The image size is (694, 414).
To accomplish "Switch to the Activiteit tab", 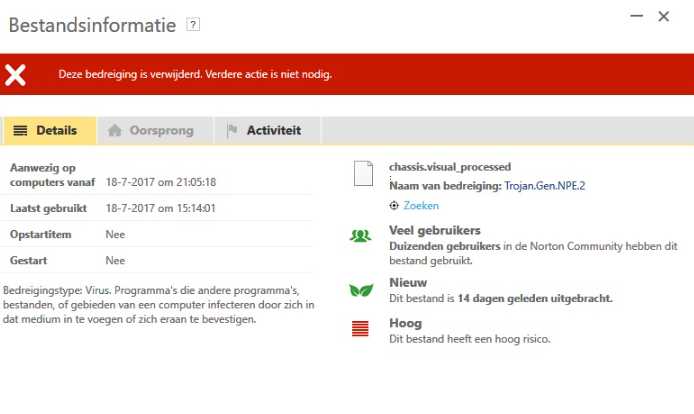I will pyautogui.click(x=270, y=130).
